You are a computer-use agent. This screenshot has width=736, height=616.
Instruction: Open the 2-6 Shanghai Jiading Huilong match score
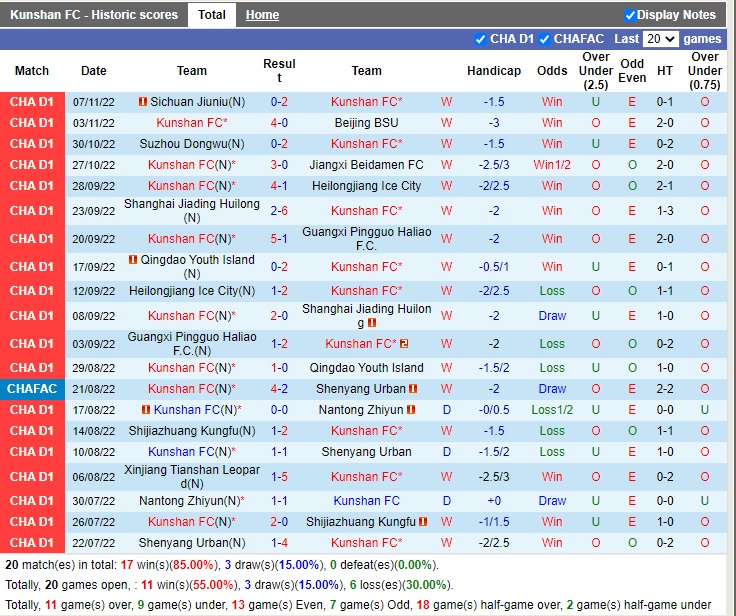click(x=279, y=211)
